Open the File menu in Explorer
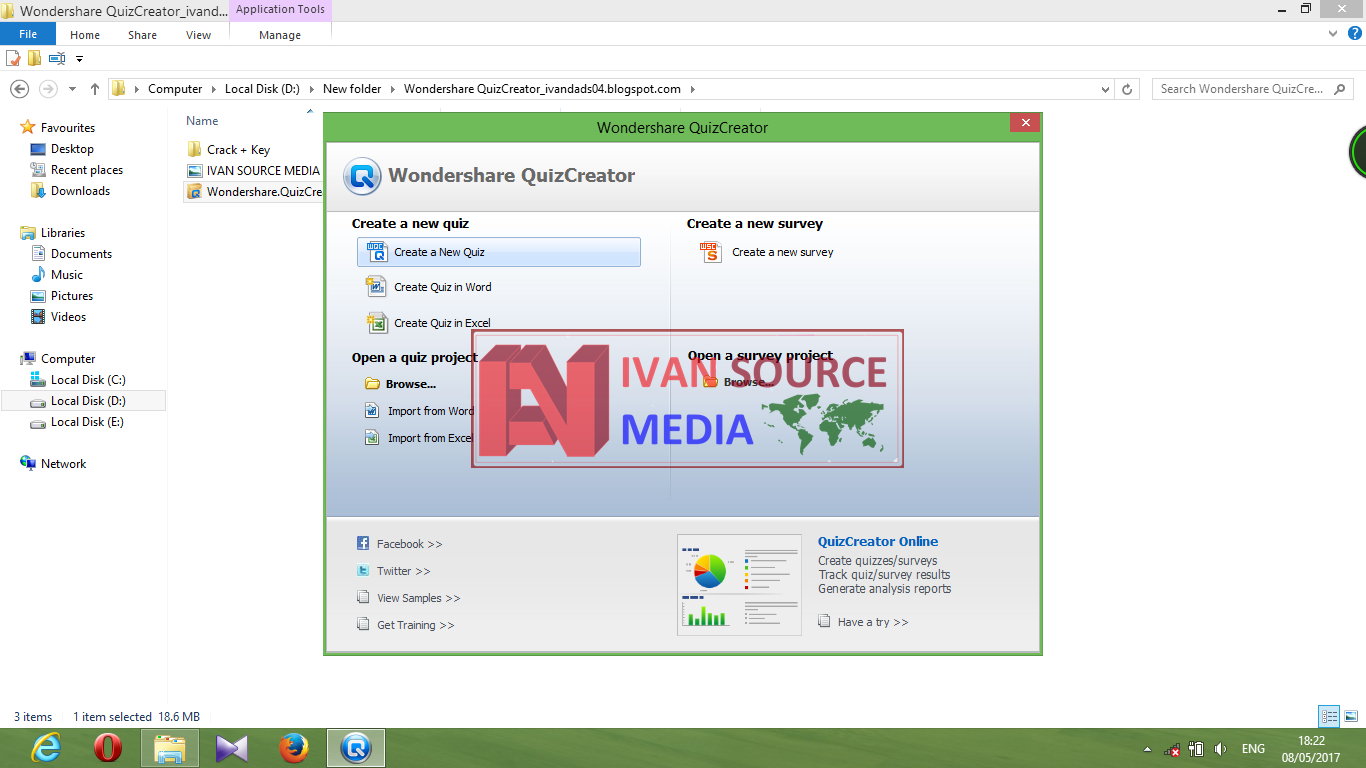Screen dimensions: 1366x768 (x=28, y=35)
